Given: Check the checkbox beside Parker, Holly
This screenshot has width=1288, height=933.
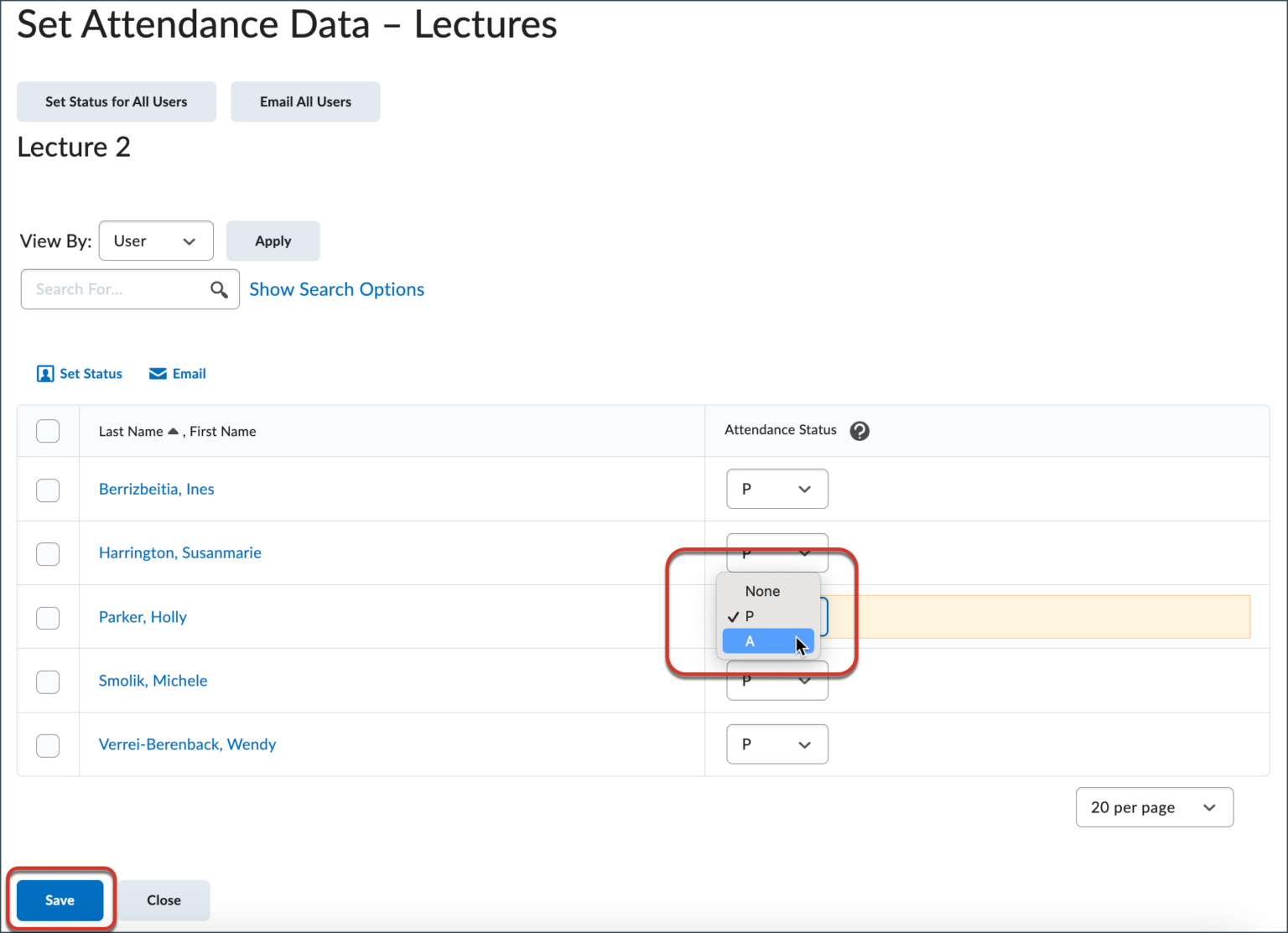Looking at the screenshot, I should tap(48, 618).
